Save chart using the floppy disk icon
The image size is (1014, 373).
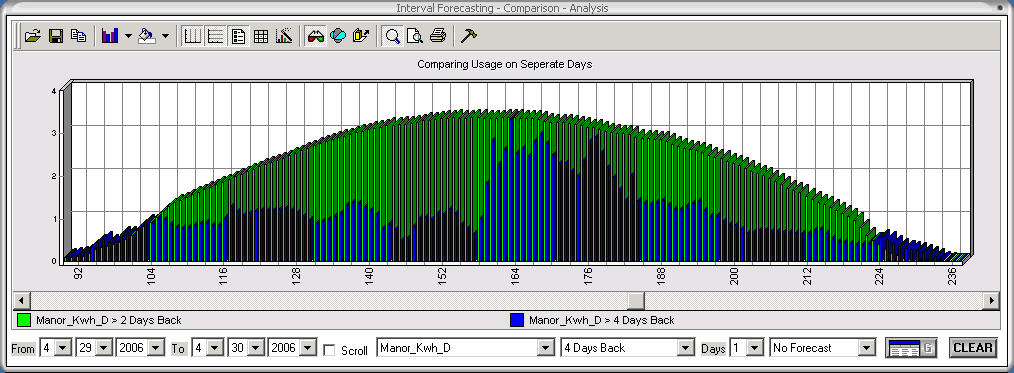click(56, 36)
